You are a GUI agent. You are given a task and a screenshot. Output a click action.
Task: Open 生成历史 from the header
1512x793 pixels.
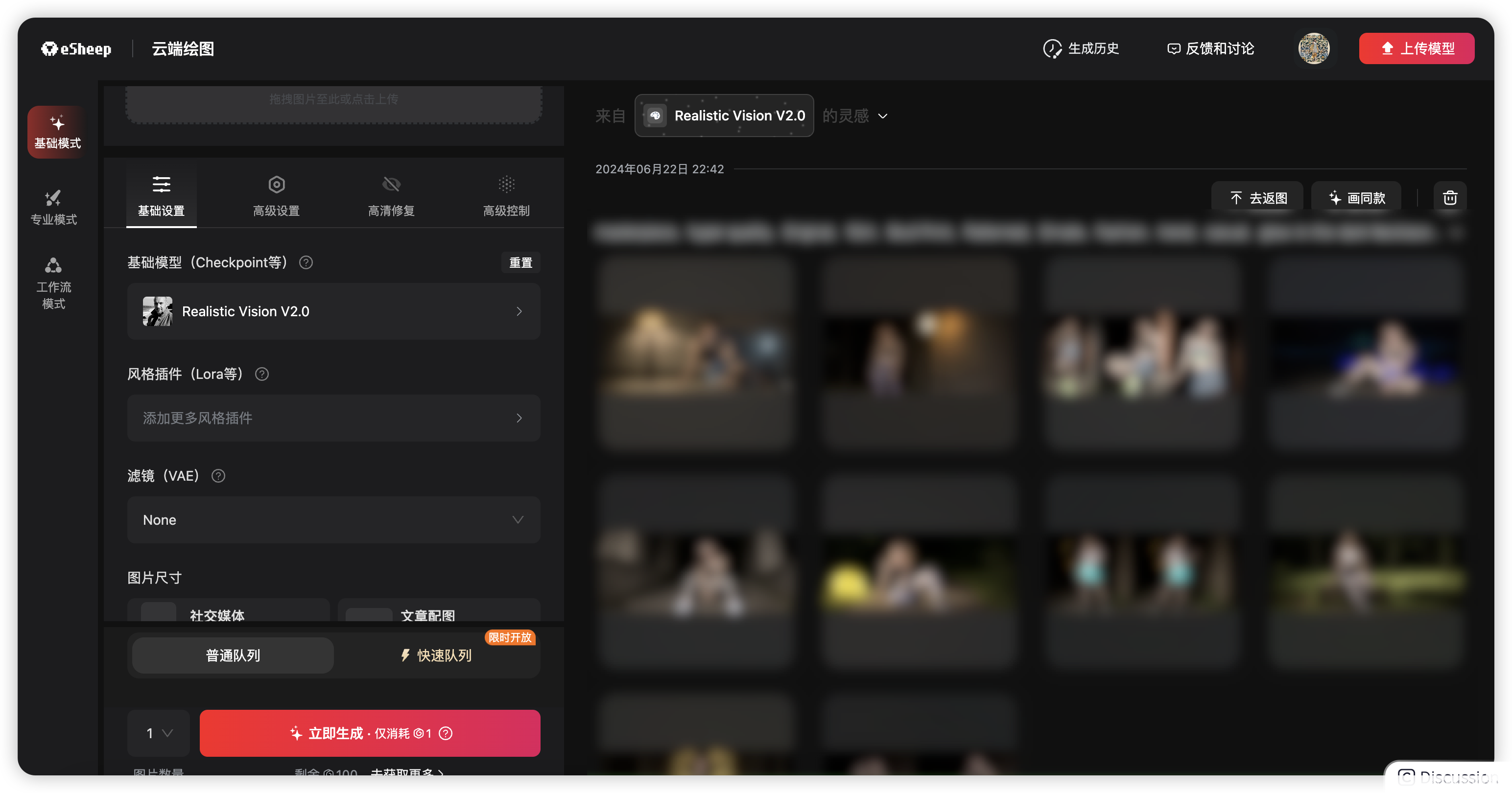1081,48
